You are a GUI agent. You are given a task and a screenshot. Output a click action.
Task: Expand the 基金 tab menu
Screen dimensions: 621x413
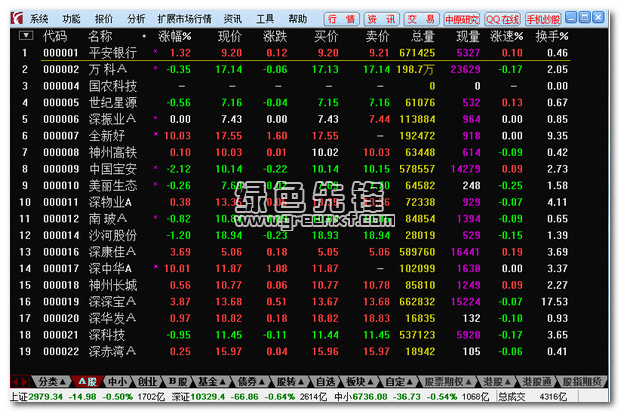pos(212,382)
